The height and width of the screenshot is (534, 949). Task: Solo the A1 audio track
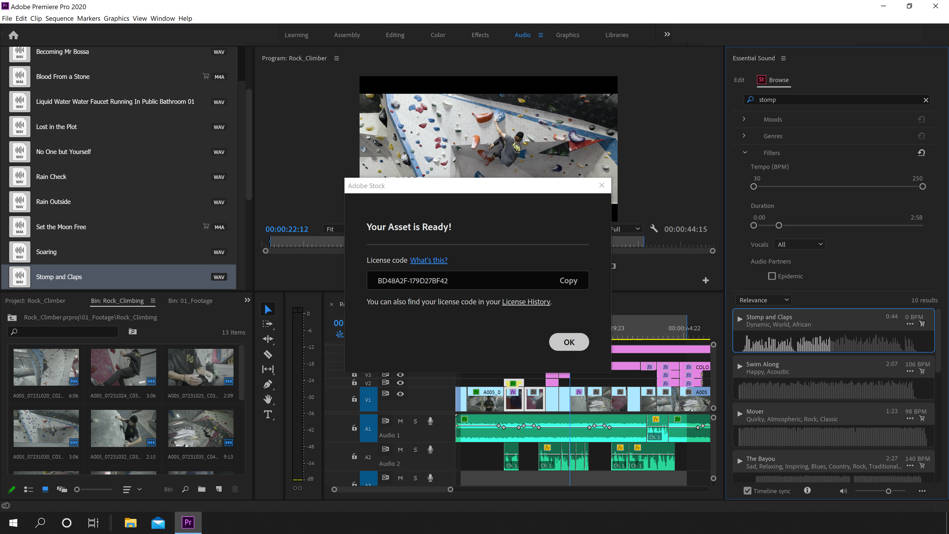tap(415, 421)
